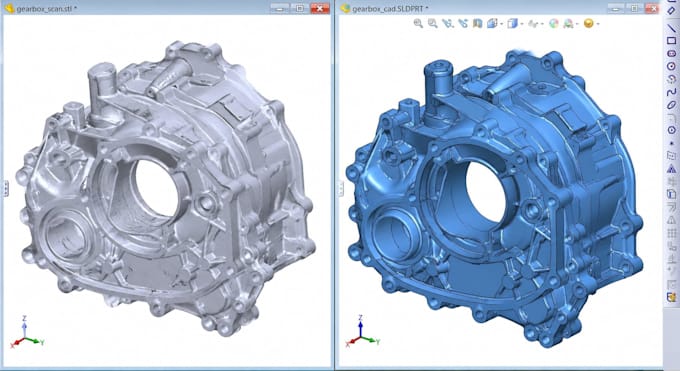This screenshot has height=371, width=680.
Task: Open the View Settings dropdown arrow
Action: pyautogui.click(x=598, y=24)
